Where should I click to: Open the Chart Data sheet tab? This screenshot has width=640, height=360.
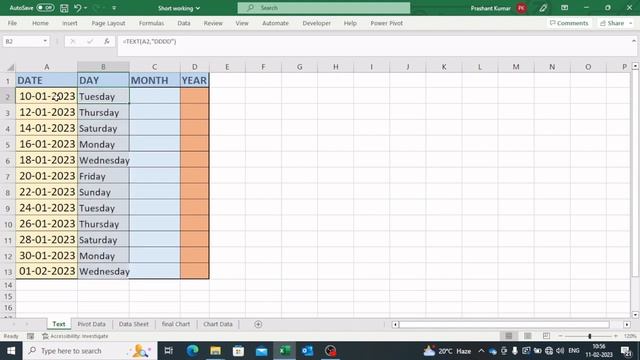[218, 324]
